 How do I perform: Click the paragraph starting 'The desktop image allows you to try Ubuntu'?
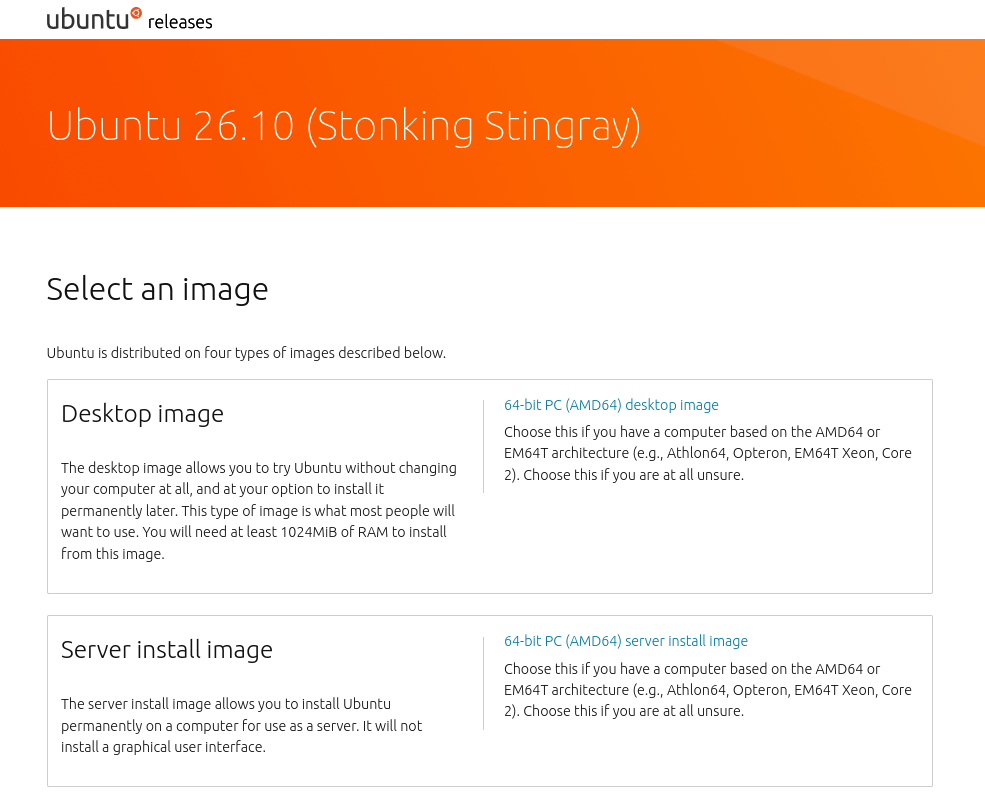coord(259,511)
